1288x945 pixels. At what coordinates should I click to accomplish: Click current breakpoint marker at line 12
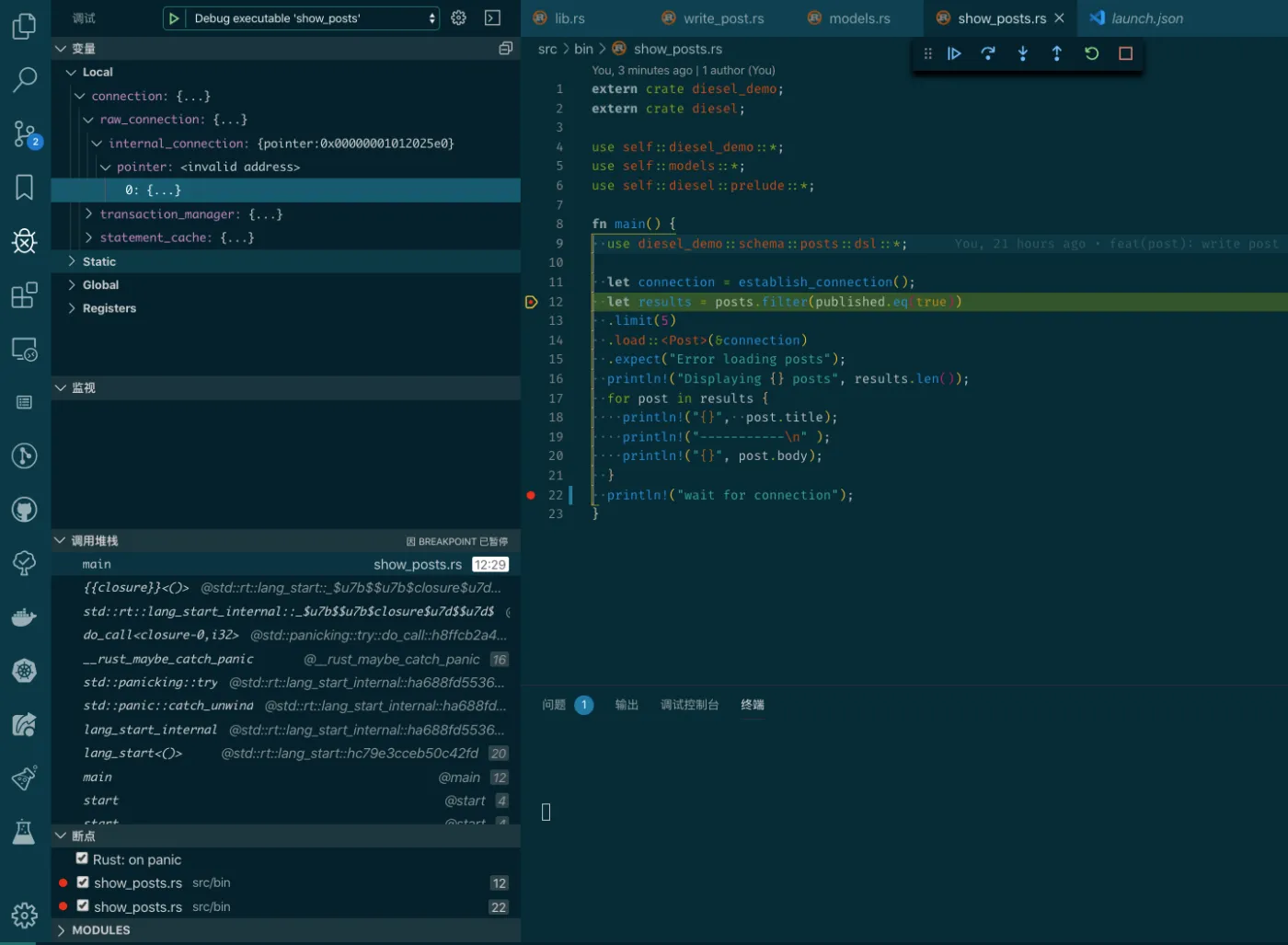(x=531, y=302)
